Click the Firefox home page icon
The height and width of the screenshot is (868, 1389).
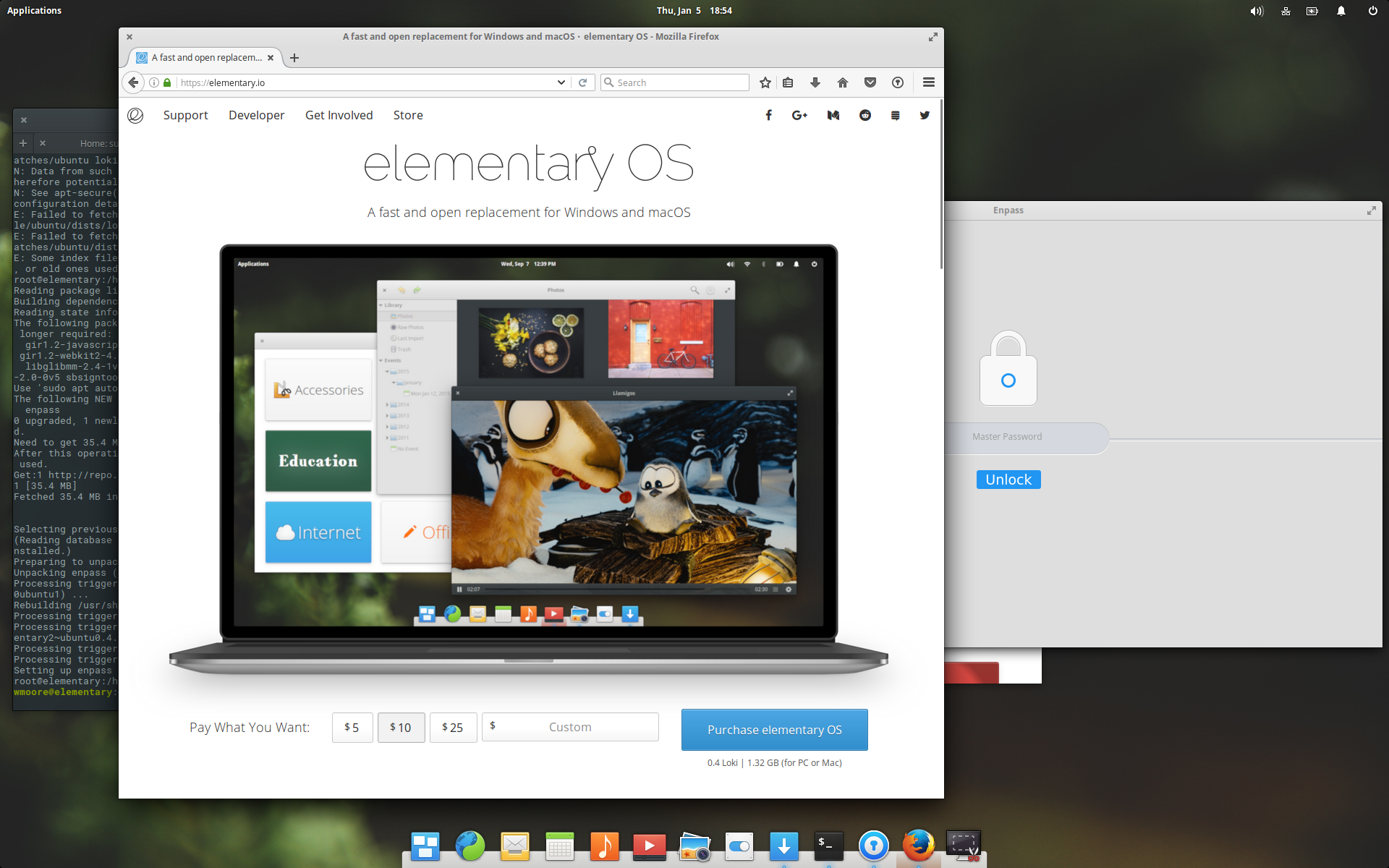(843, 82)
